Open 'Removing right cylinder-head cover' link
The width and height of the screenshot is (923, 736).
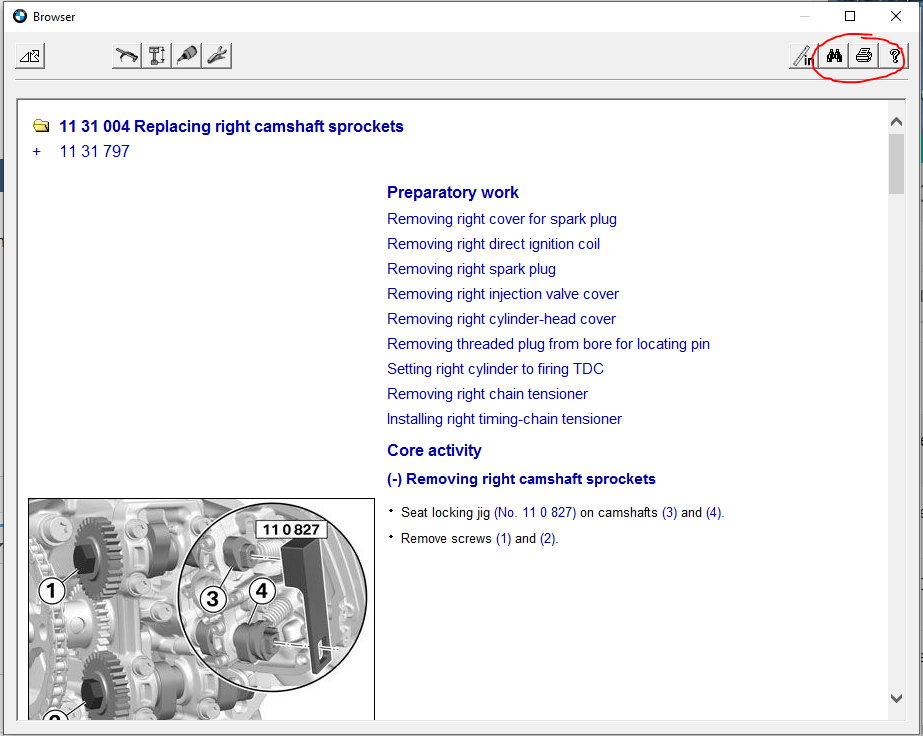point(501,319)
